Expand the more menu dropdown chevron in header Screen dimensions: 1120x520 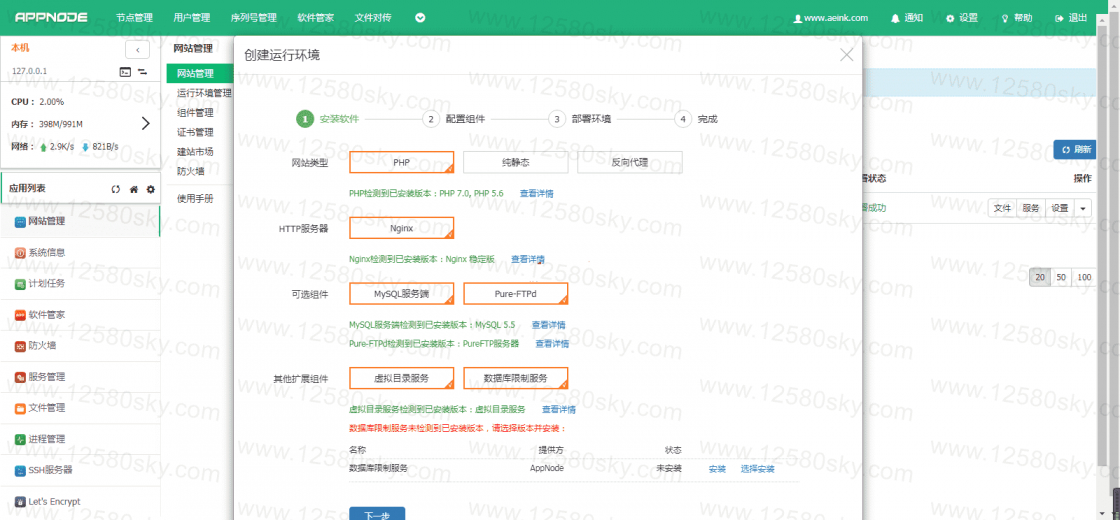click(420, 18)
